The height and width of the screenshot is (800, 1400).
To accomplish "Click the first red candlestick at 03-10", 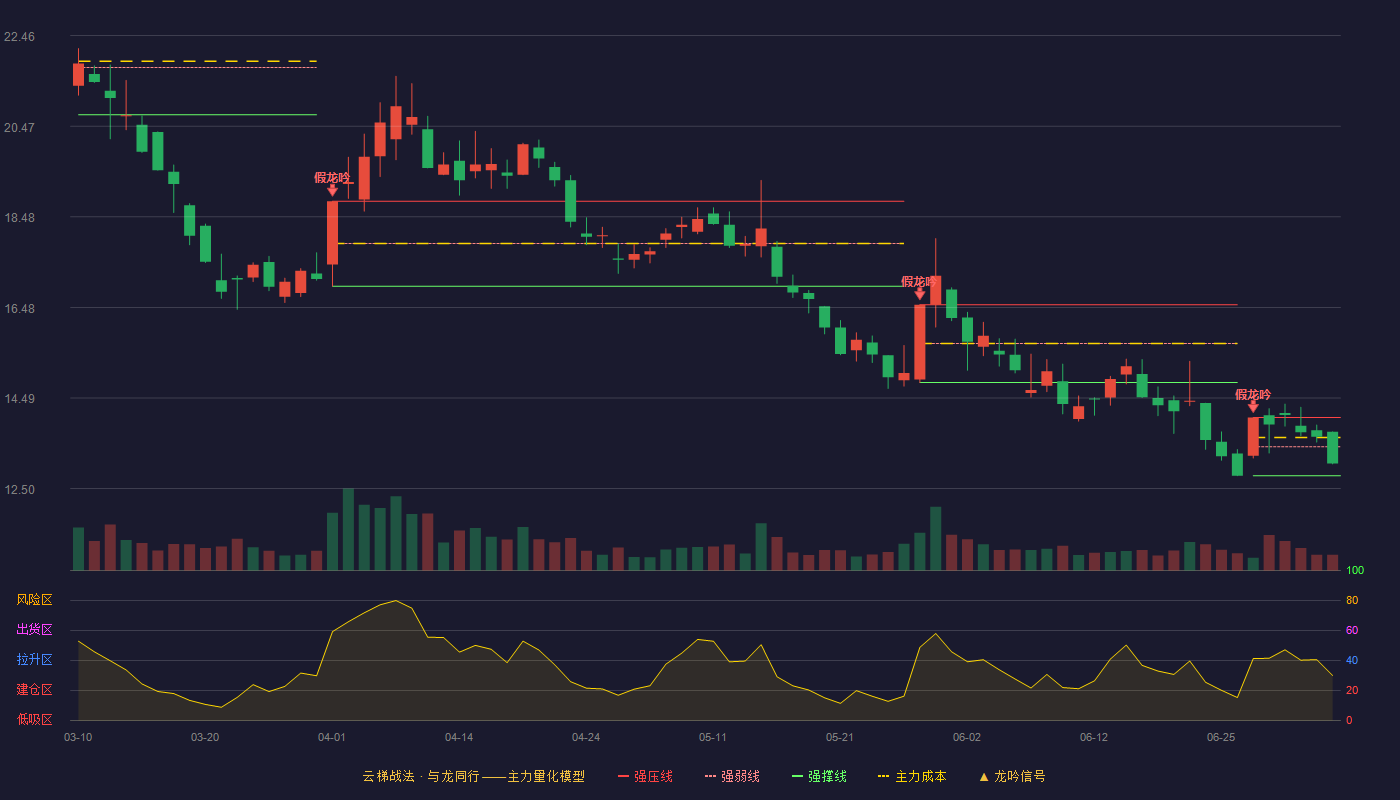I will [78, 73].
